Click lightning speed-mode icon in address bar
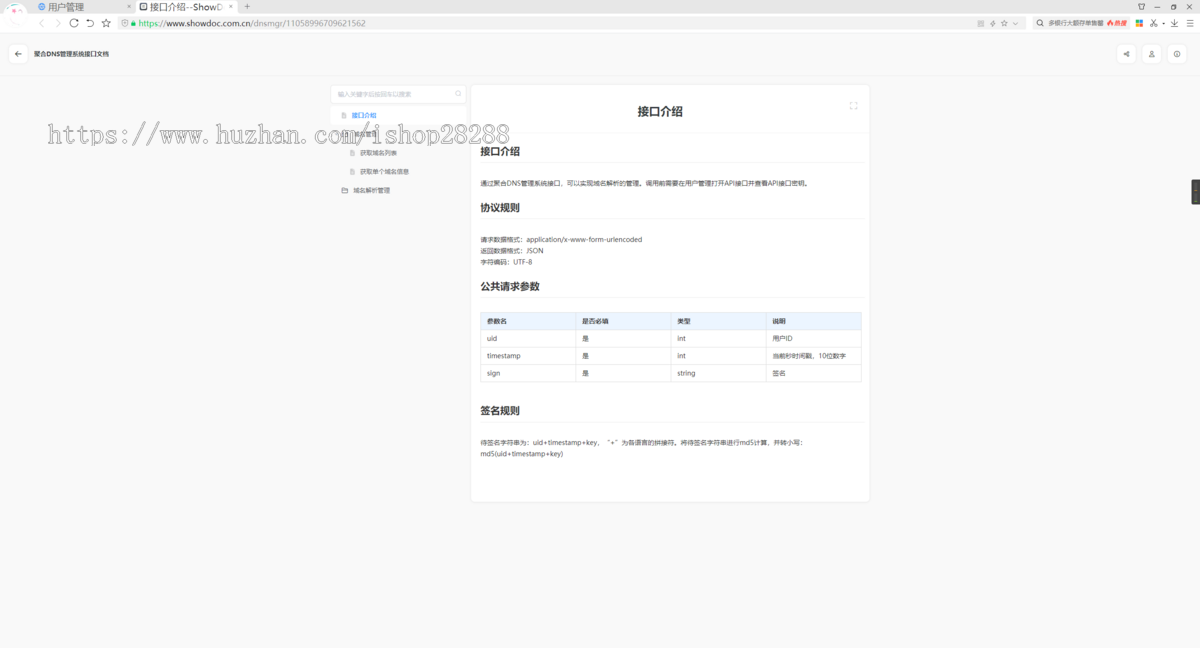1200x648 pixels. 992,23
